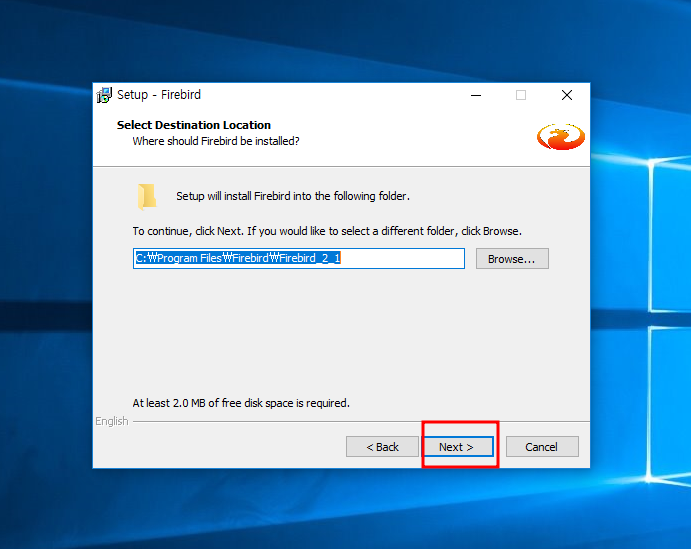Image resolution: width=691 pixels, height=549 pixels.
Task: Click the "To continue, click Next" instruction text
Action: (x=327, y=231)
